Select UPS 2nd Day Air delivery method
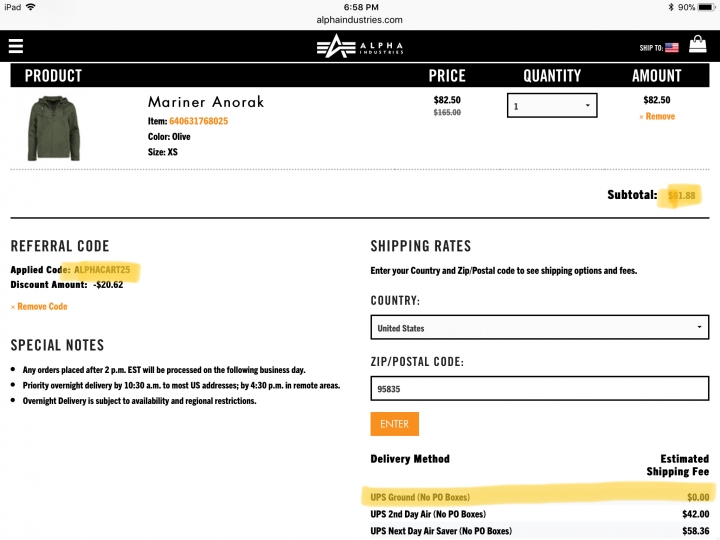The height and width of the screenshot is (540, 720). coord(540,514)
